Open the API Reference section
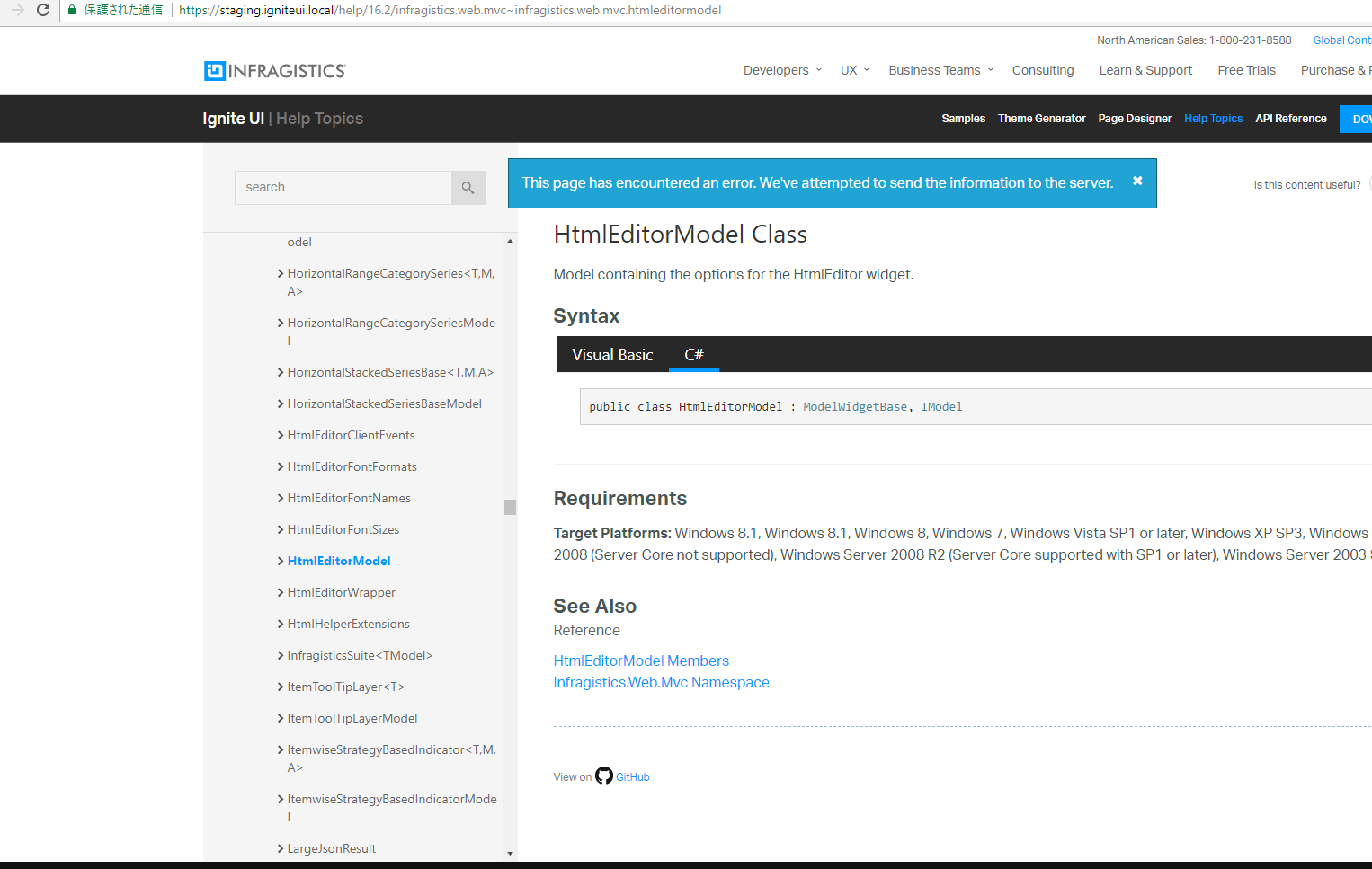This screenshot has height=869, width=1372. (1290, 118)
